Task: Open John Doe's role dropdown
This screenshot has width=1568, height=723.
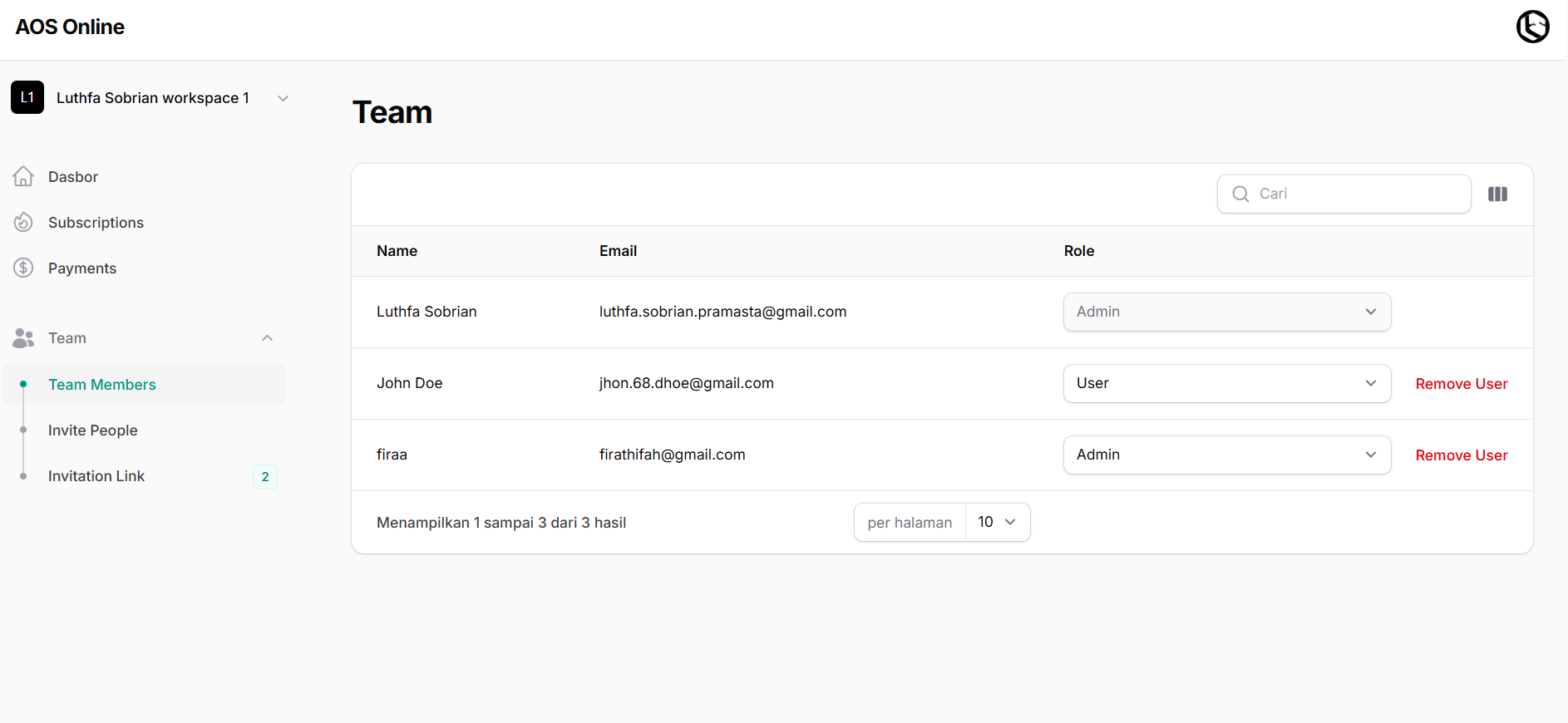Action: click(1226, 383)
